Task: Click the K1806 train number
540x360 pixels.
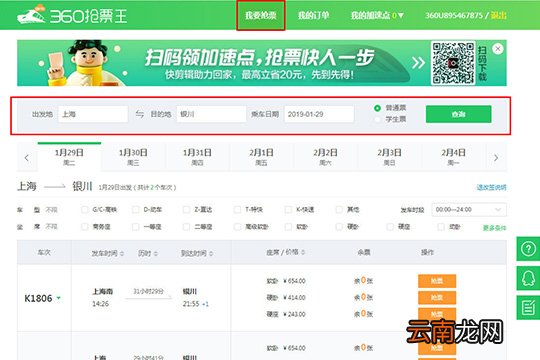Action: pyautogui.click(x=38, y=298)
